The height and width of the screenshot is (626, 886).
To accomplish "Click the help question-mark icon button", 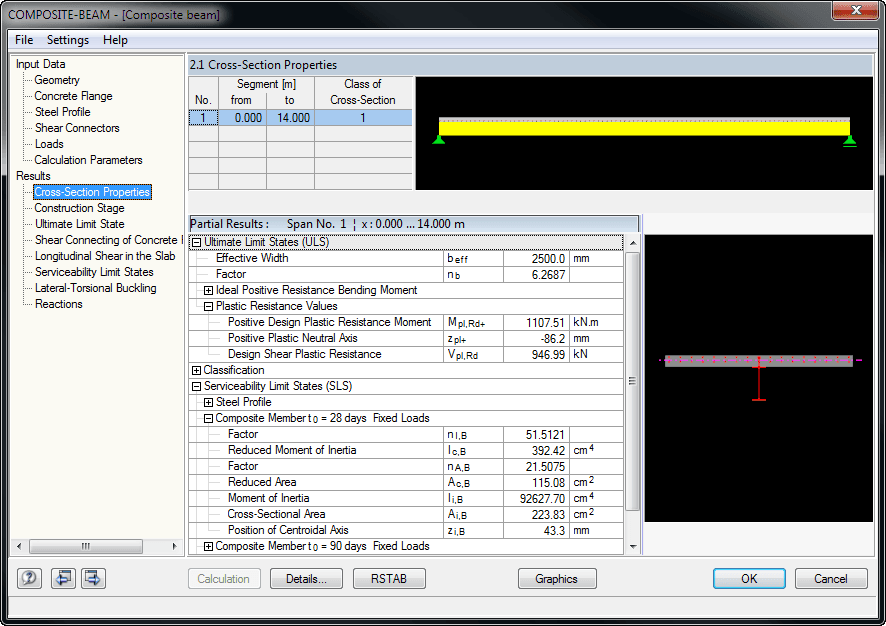I will click(x=29, y=578).
